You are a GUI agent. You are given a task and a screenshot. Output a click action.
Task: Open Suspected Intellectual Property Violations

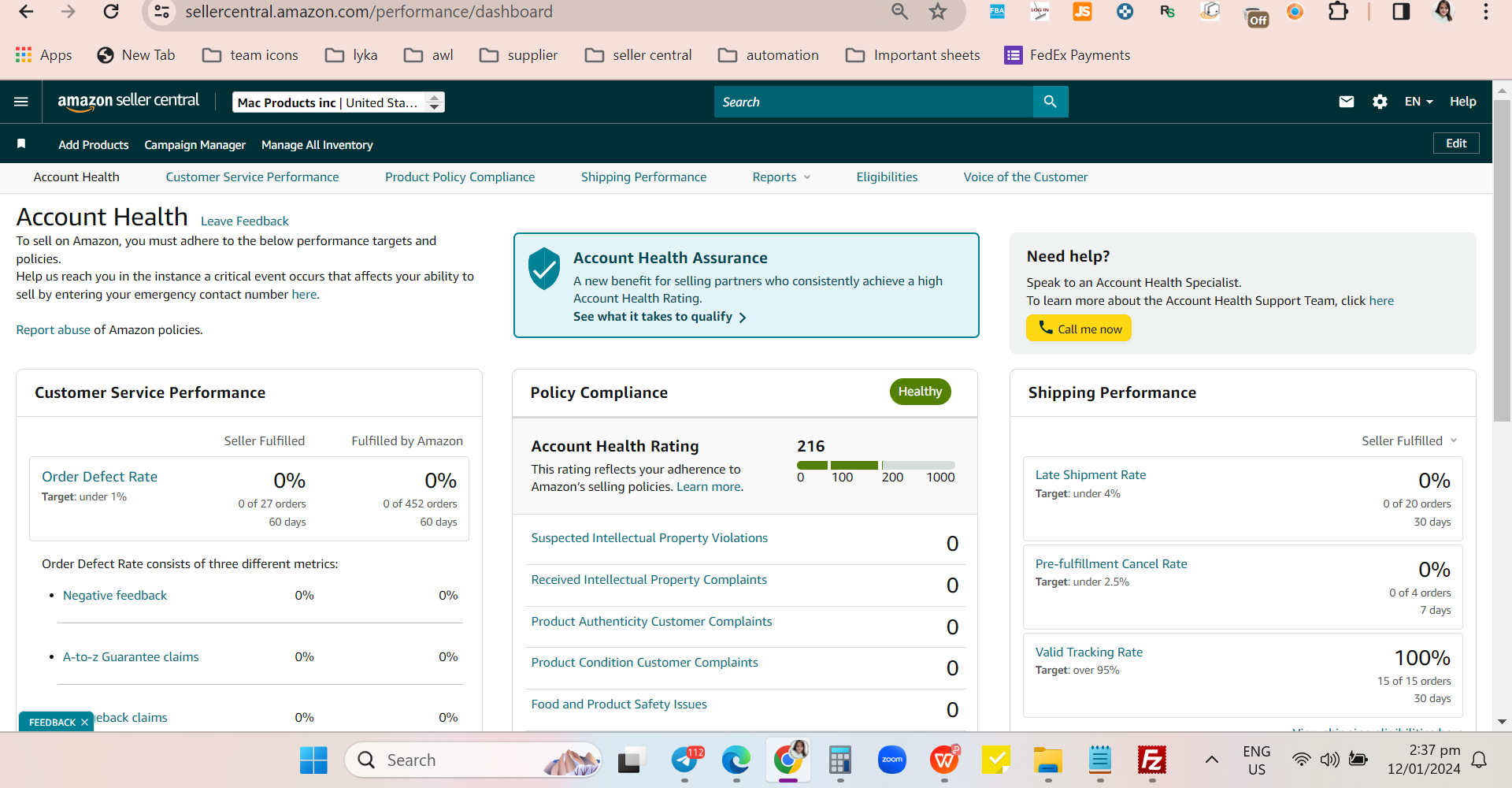pos(649,538)
